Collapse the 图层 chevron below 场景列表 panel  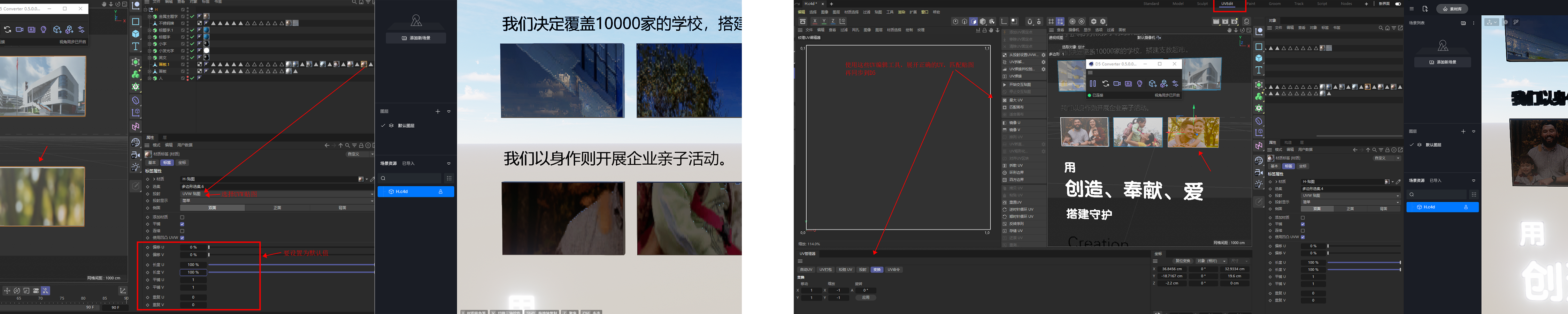click(x=1473, y=131)
